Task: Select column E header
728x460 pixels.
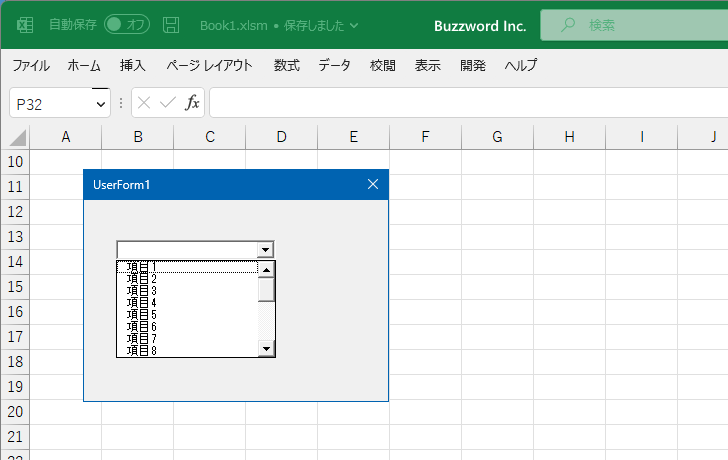Action: click(354, 137)
